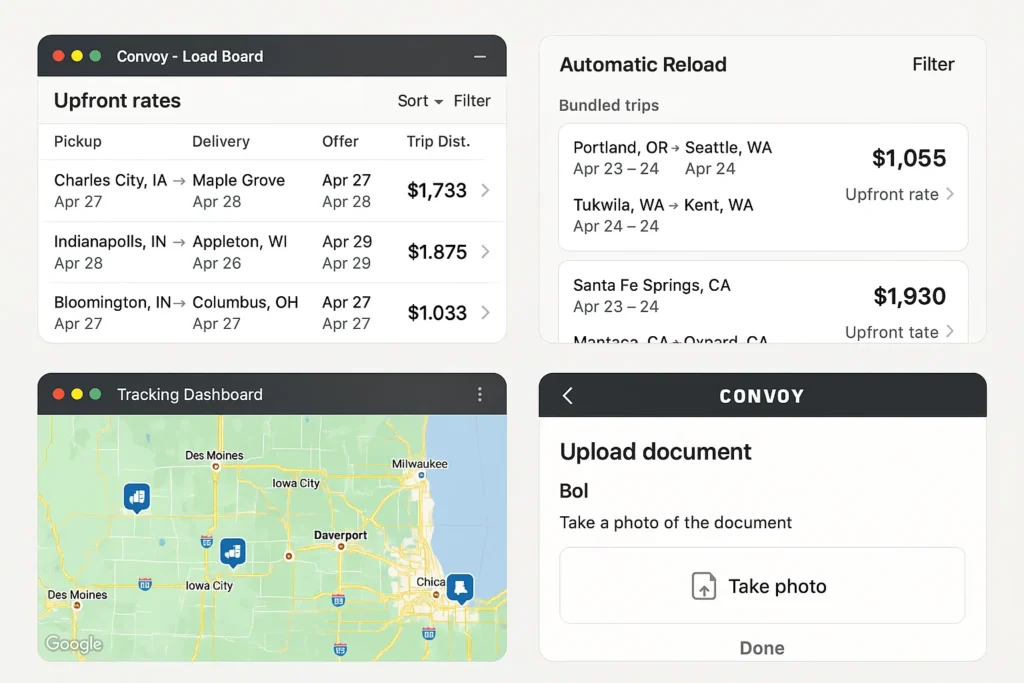Open Upfront rate for $1,055 bundle
Viewport: 1024px width, 683px height.
coord(899,194)
